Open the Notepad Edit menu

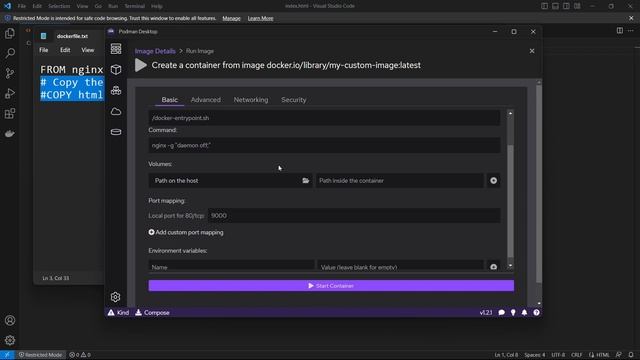click(x=65, y=50)
